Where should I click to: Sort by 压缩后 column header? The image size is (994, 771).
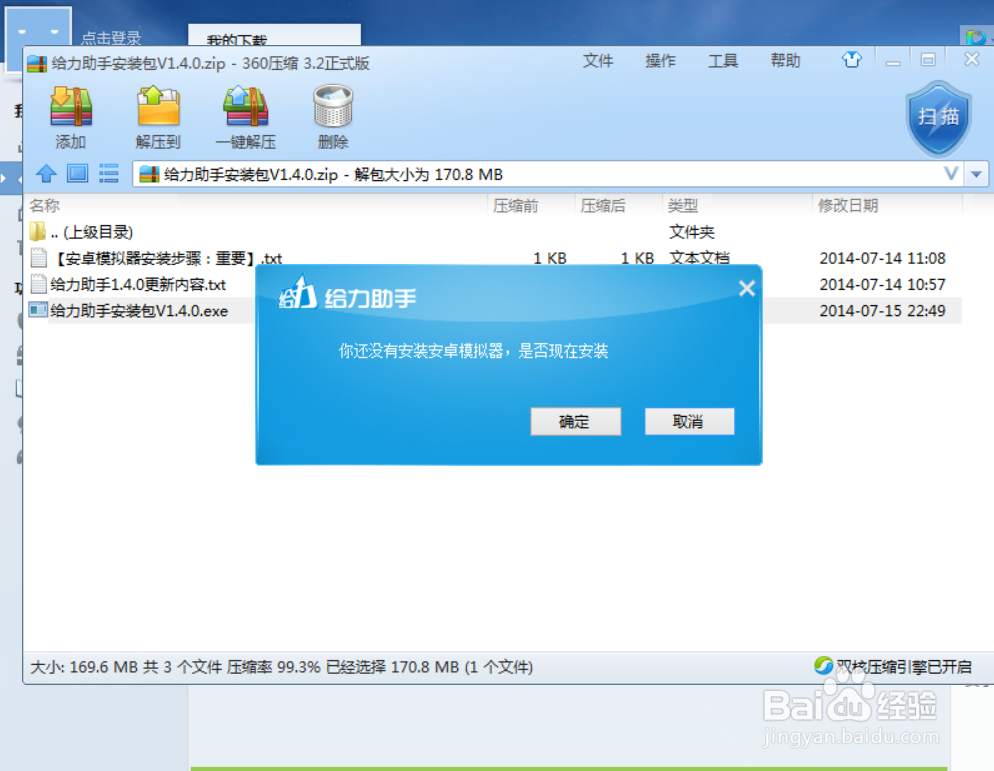pos(602,205)
